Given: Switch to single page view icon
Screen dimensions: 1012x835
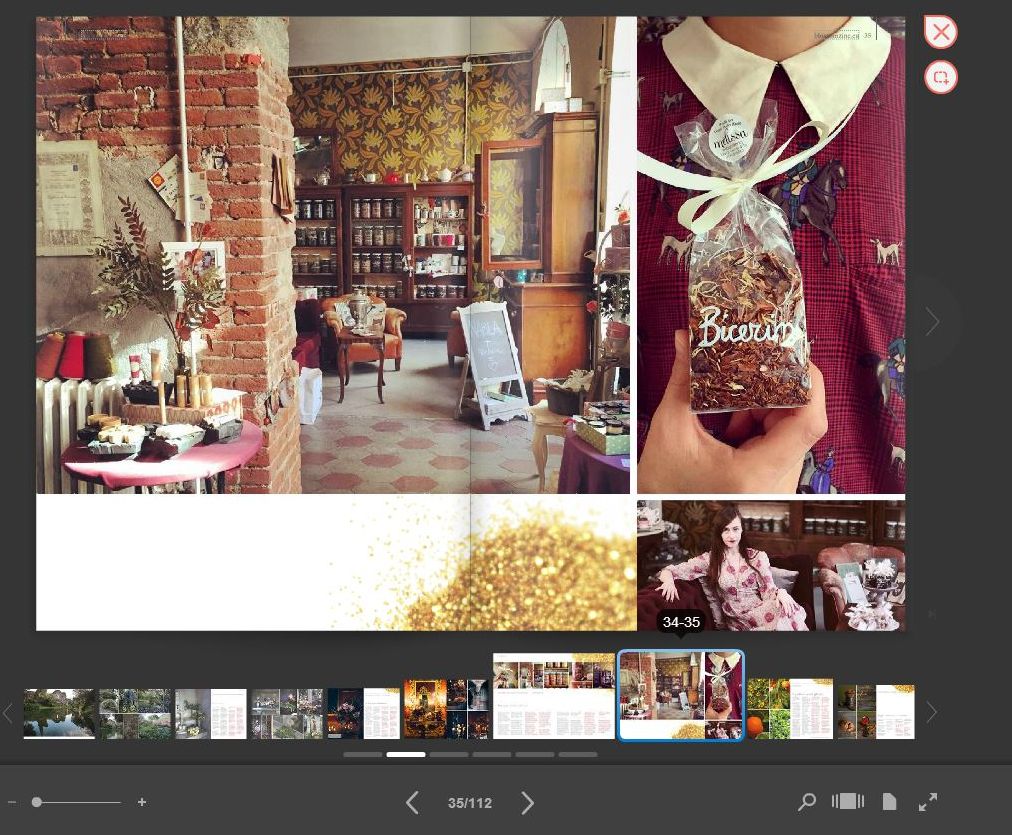Looking at the screenshot, I should tap(889, 801).
